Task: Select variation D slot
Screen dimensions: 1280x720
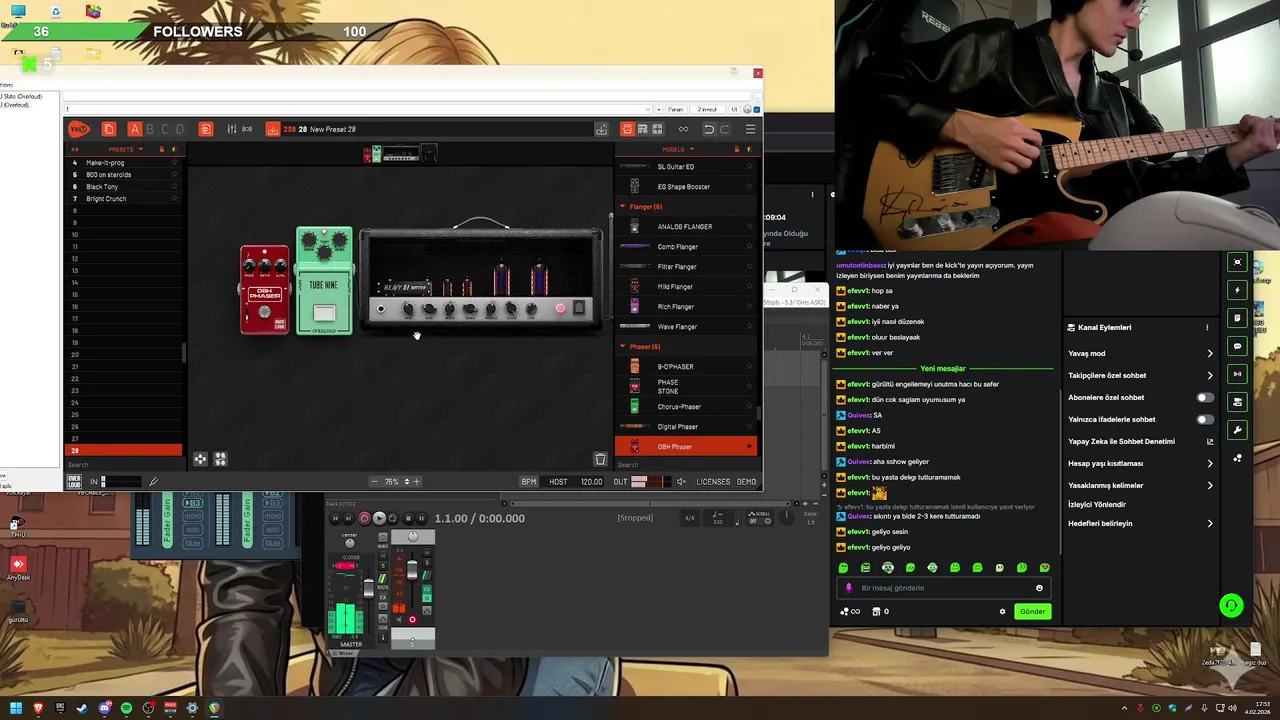Action: [x=180, y=129]
